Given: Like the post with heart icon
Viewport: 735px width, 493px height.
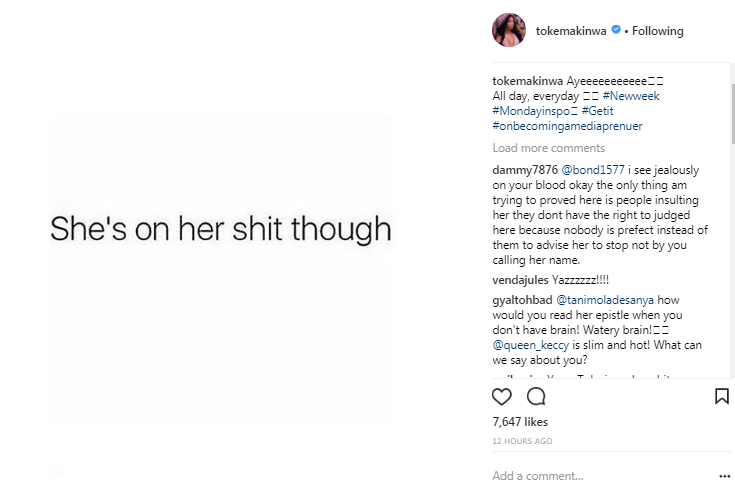Looking at the screenshot, I should 502,397.
